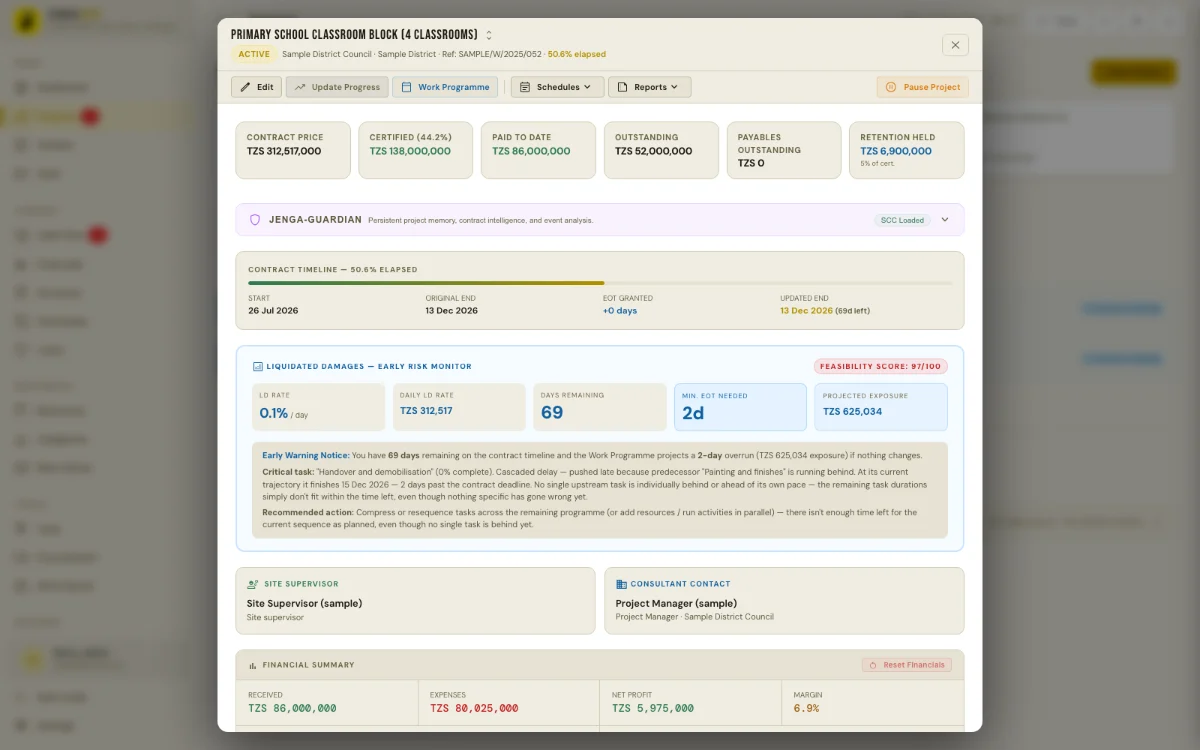The height and width of the screenshot is (750, 1200).
Task: Click the Days Remaining 69 card
Action: [599, 407]
